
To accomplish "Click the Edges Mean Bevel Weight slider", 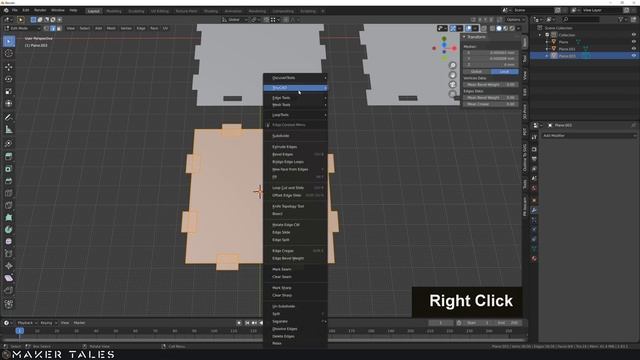I will point(491,98).
